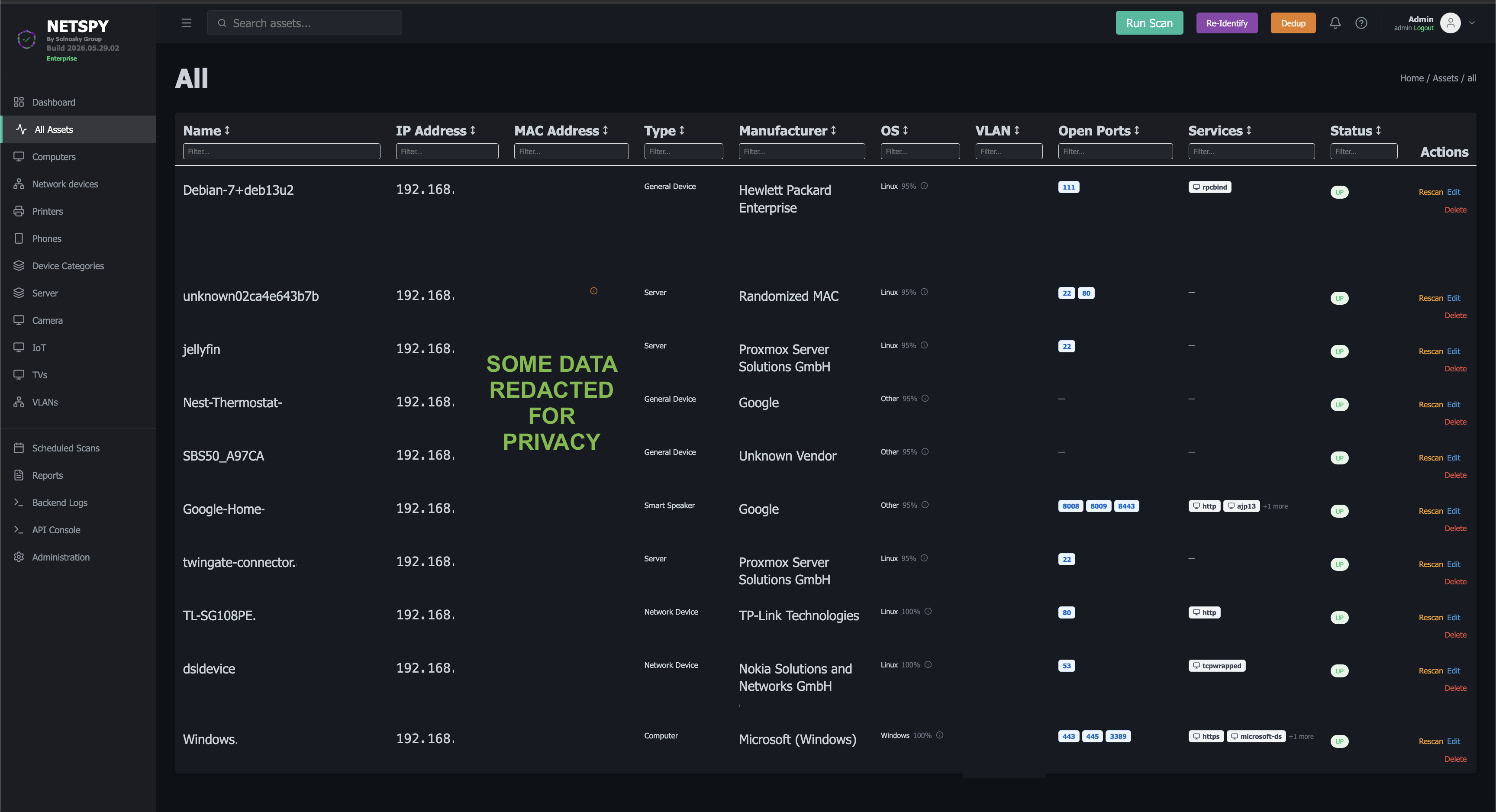Sort by IP Address column arrows

pyautogui.click(x=473, y=131)
